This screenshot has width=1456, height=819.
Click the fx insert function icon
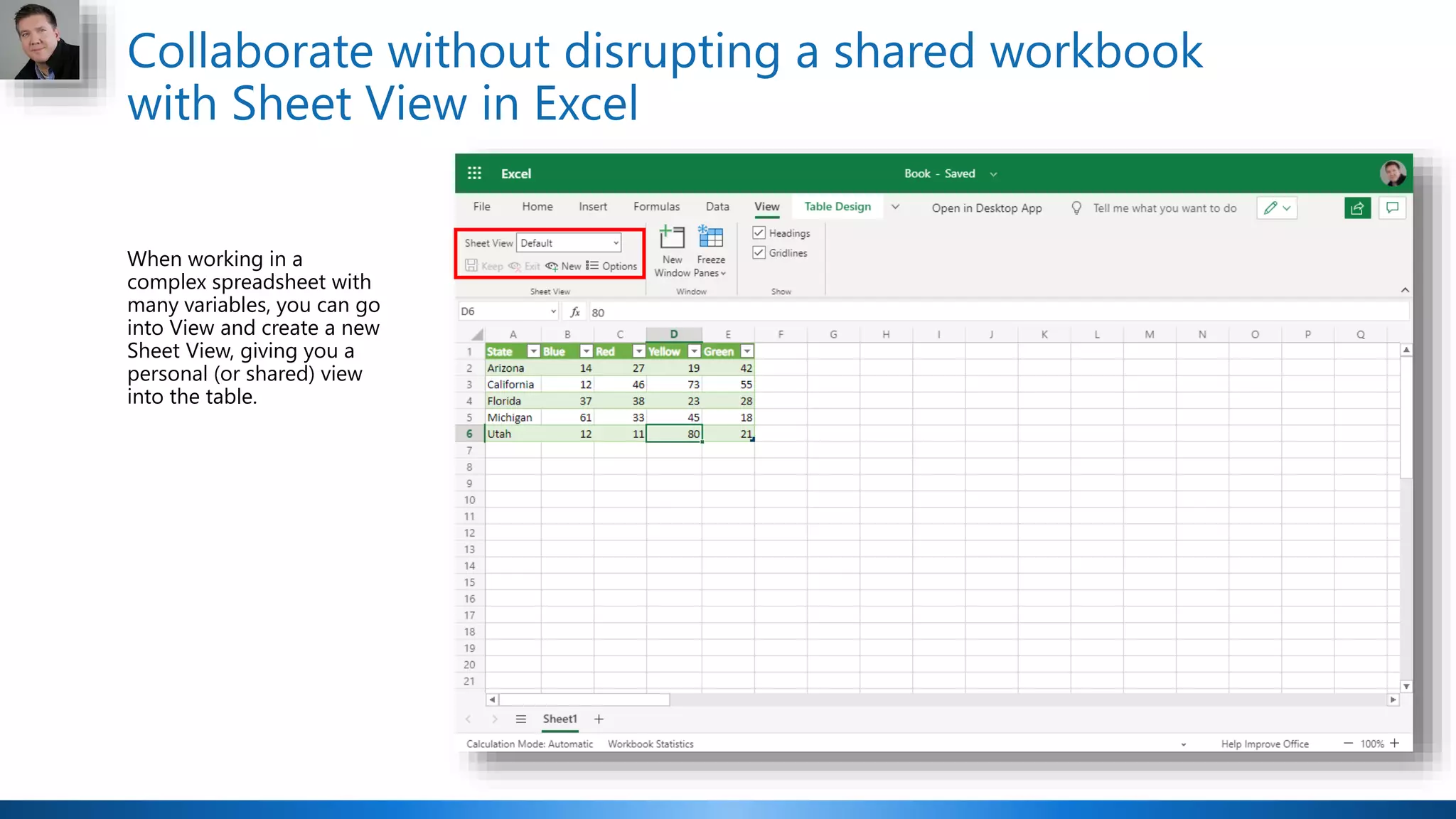coord(575,311)
